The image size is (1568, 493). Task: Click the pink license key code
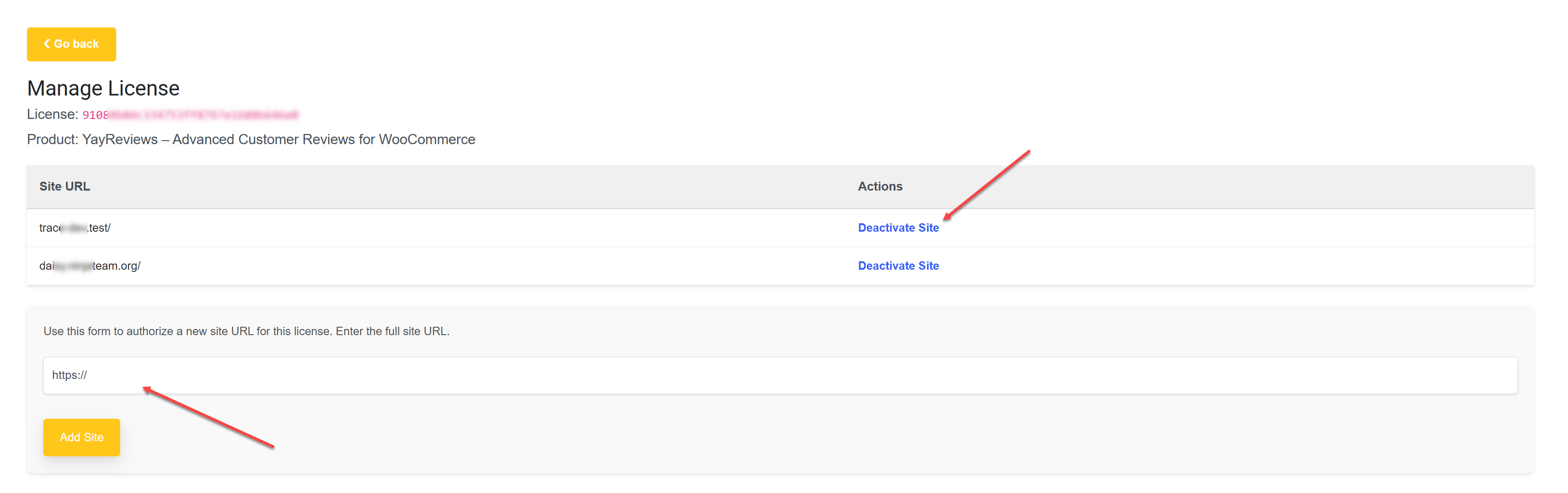point(190,115)
